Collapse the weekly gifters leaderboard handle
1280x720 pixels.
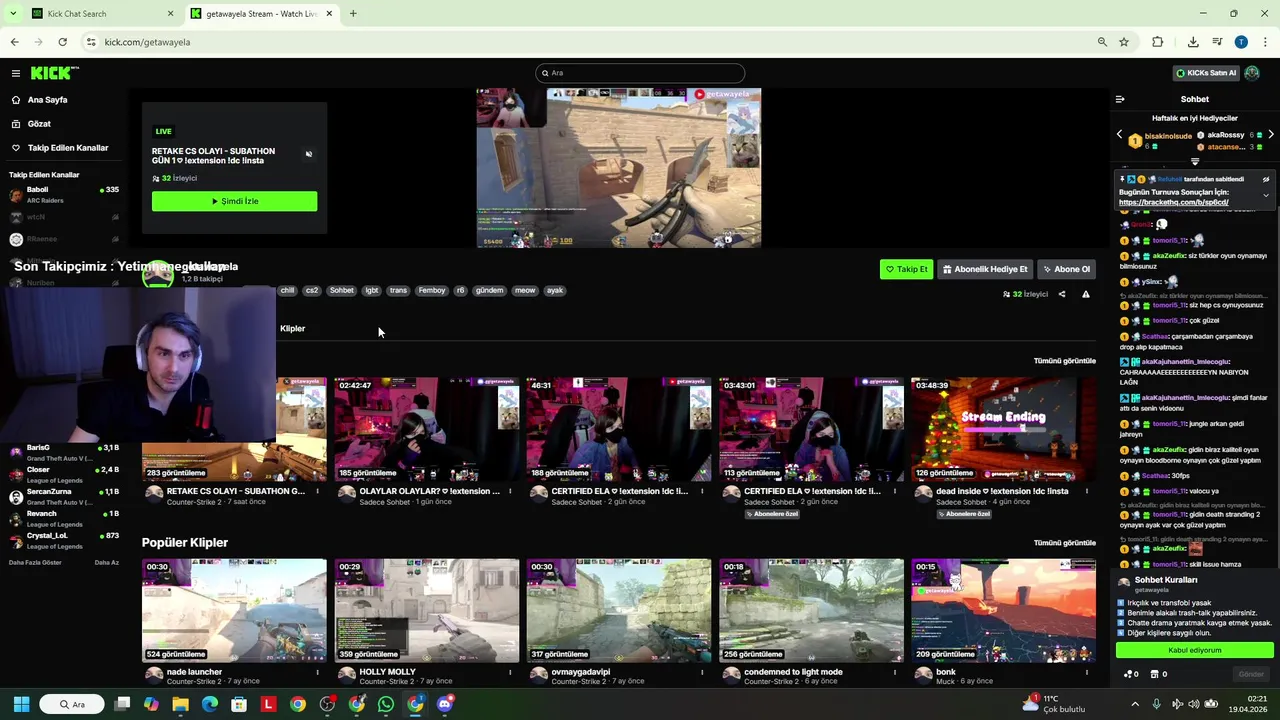[x=1195, y=161]
